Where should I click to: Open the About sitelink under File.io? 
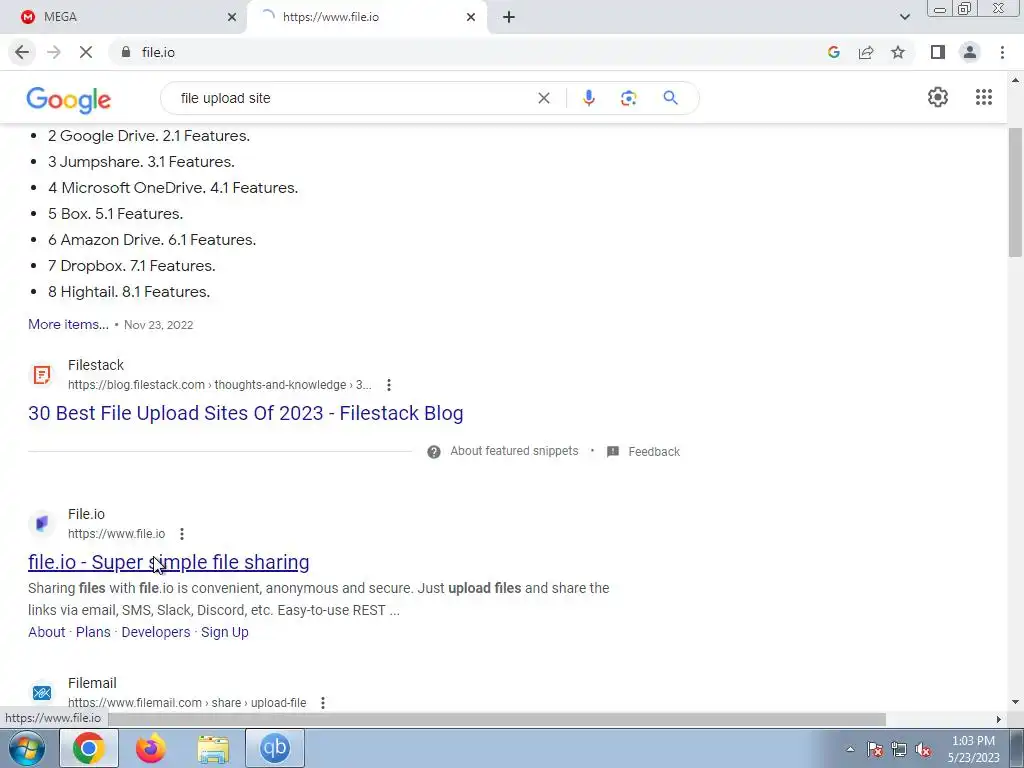[46, 632]
